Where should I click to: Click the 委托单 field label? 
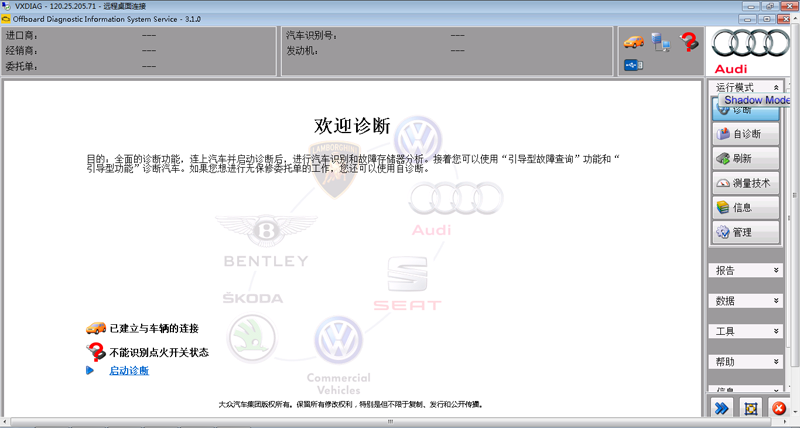(x=21, y=66)
